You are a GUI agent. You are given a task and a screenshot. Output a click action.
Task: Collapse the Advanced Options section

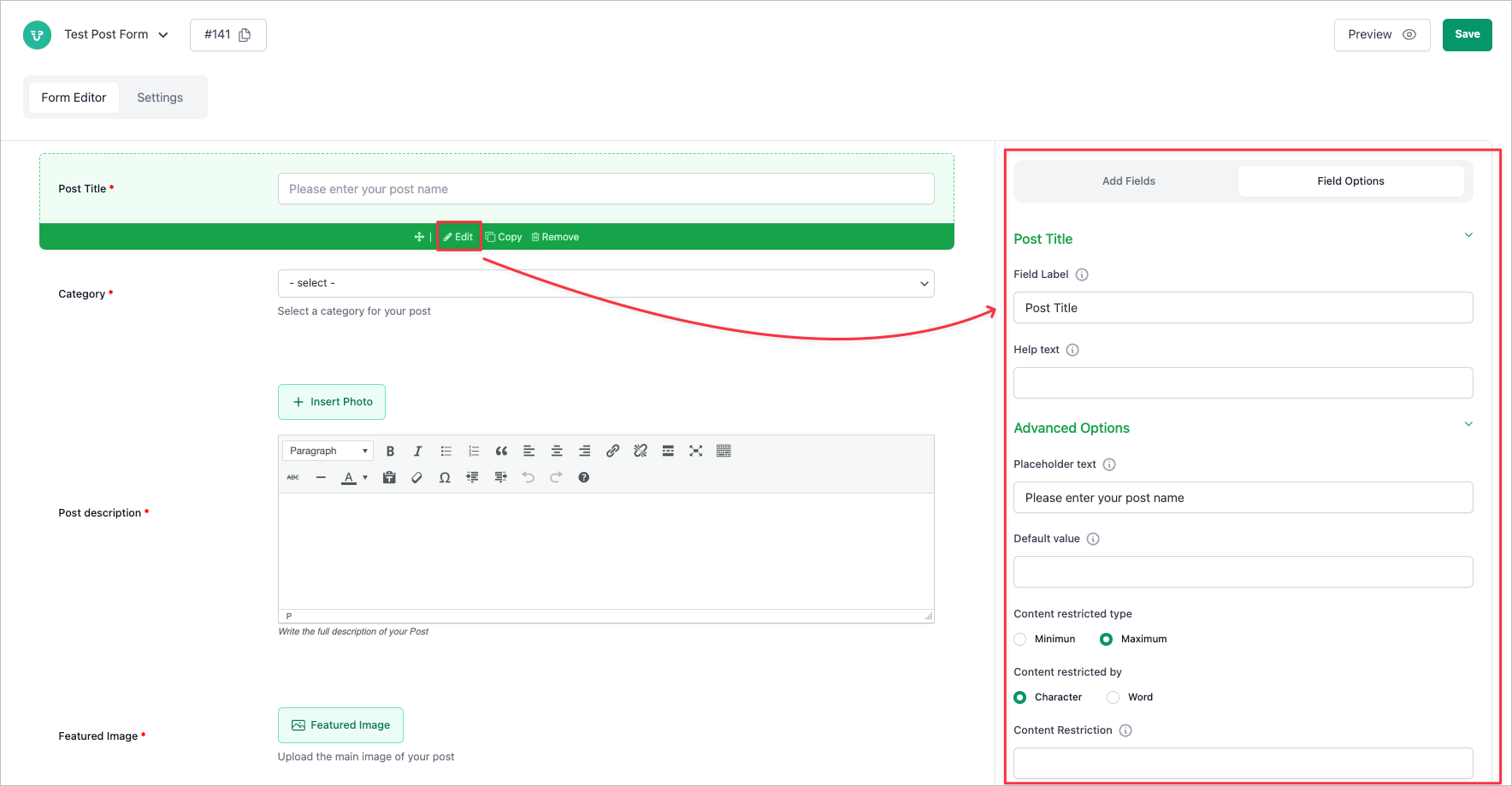click(1468, 424)
